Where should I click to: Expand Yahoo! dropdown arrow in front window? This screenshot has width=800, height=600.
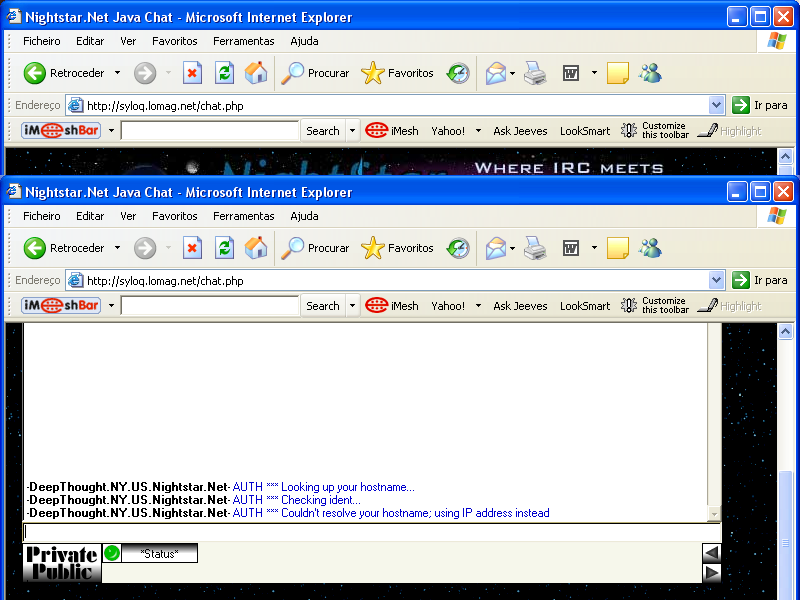click(478, 306)
